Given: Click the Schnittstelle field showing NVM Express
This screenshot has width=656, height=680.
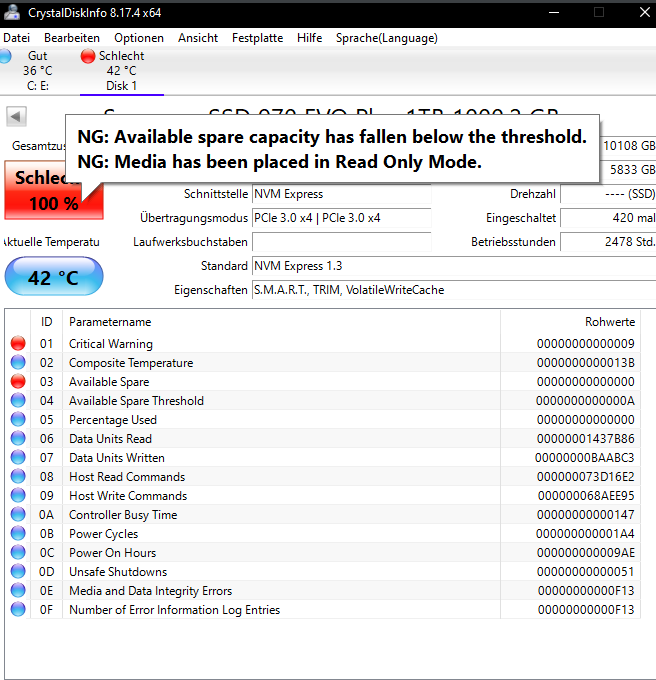Looking at the screenshot, I should click(342, 194).
